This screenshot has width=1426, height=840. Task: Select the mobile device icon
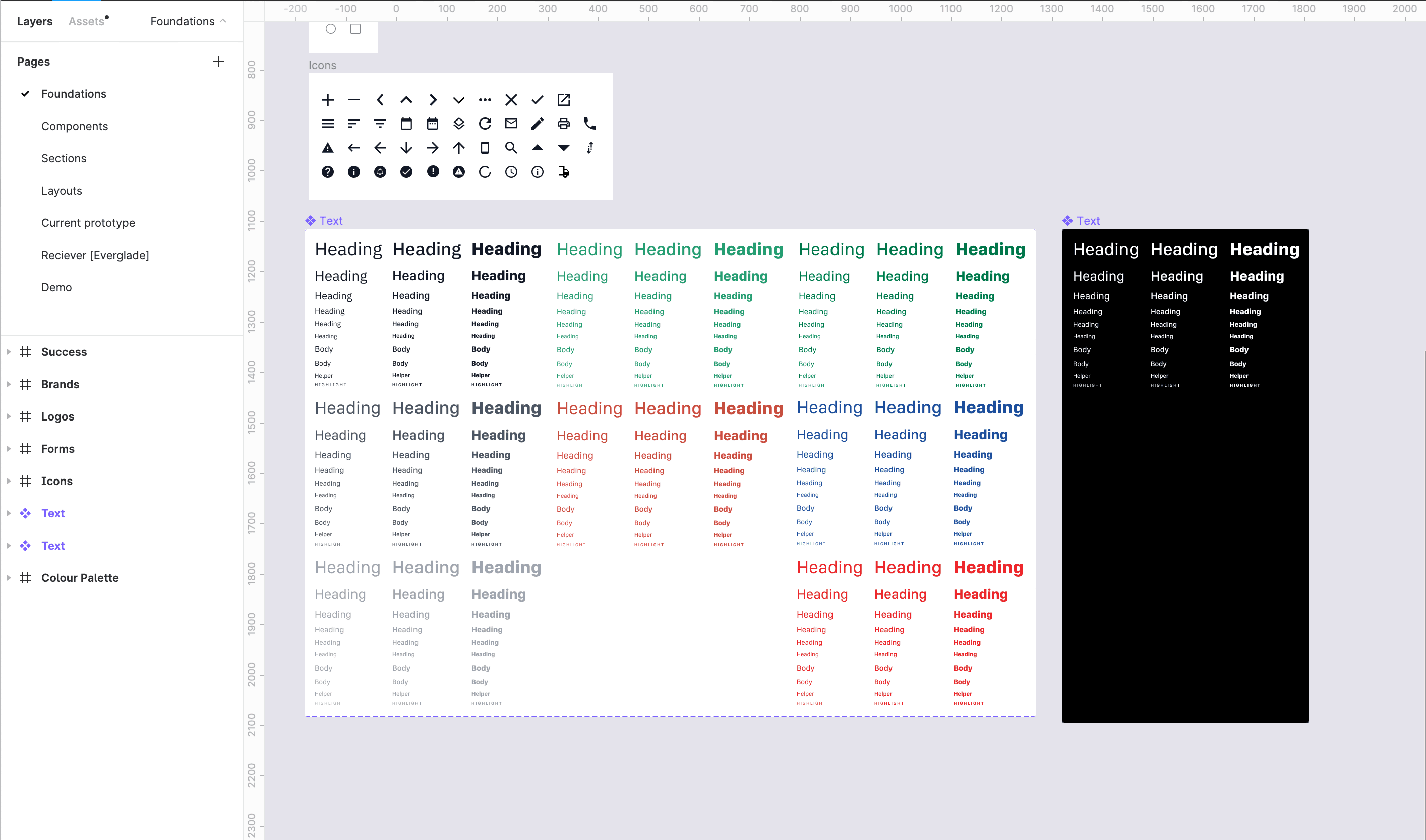(x=485, y=148)
